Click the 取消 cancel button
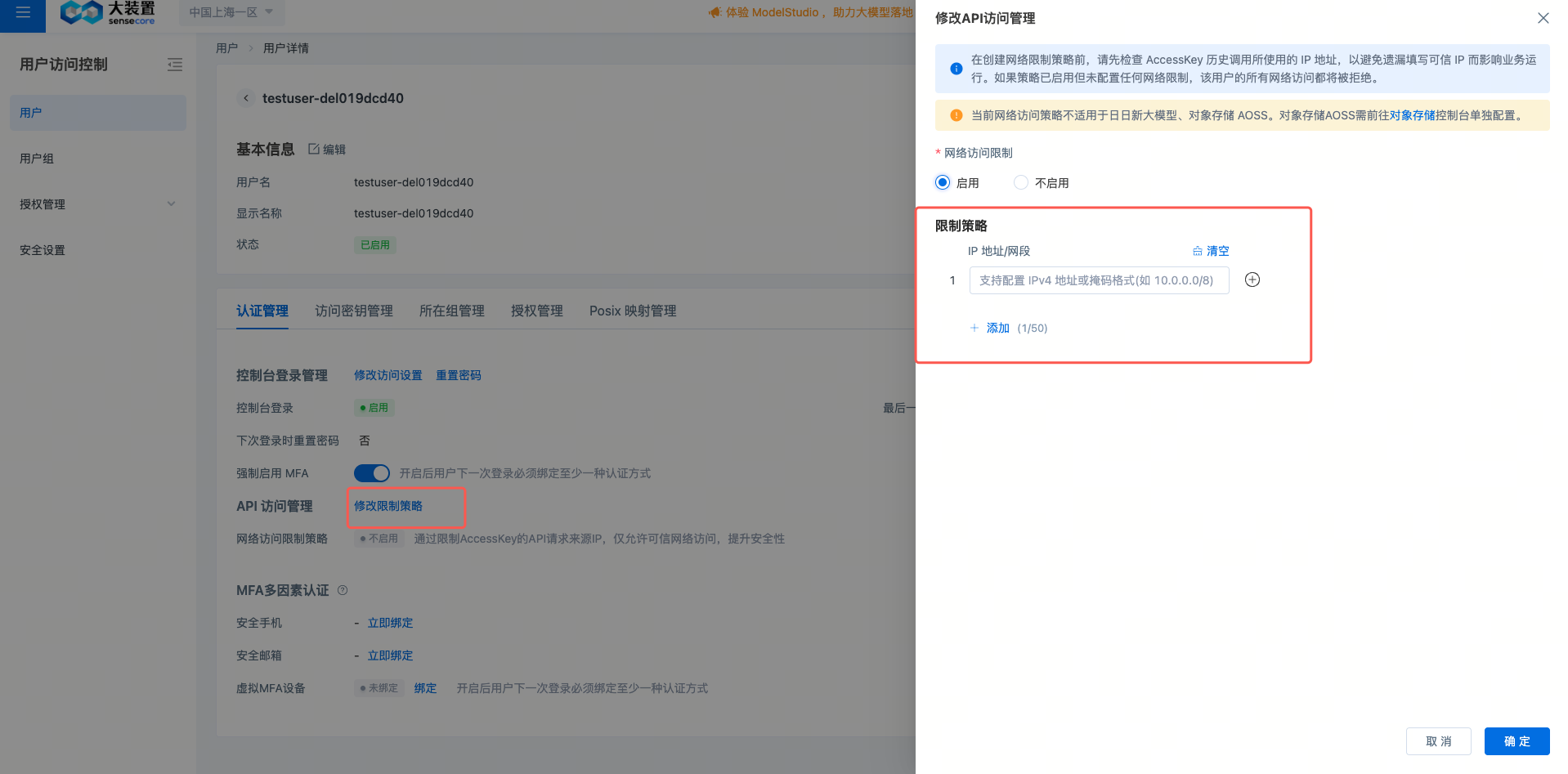 1438,741
